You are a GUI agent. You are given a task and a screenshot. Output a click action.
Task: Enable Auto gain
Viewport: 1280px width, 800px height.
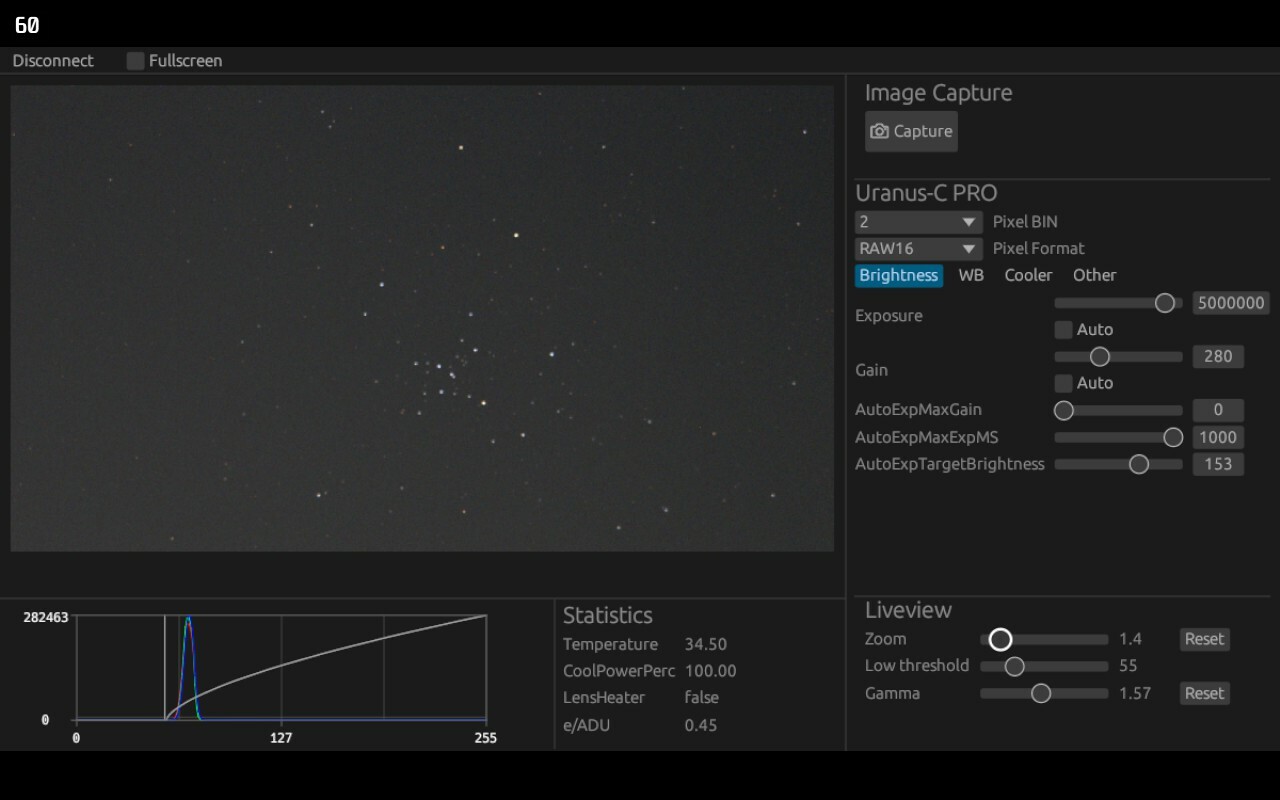tap(1064, 383)
